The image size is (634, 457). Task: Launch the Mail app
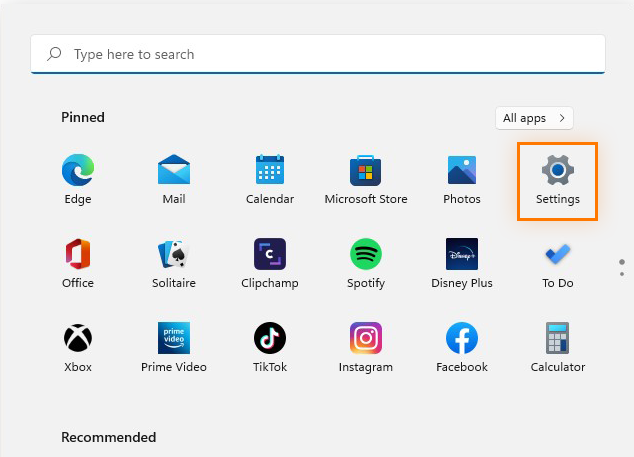click(x=174, y=180)
